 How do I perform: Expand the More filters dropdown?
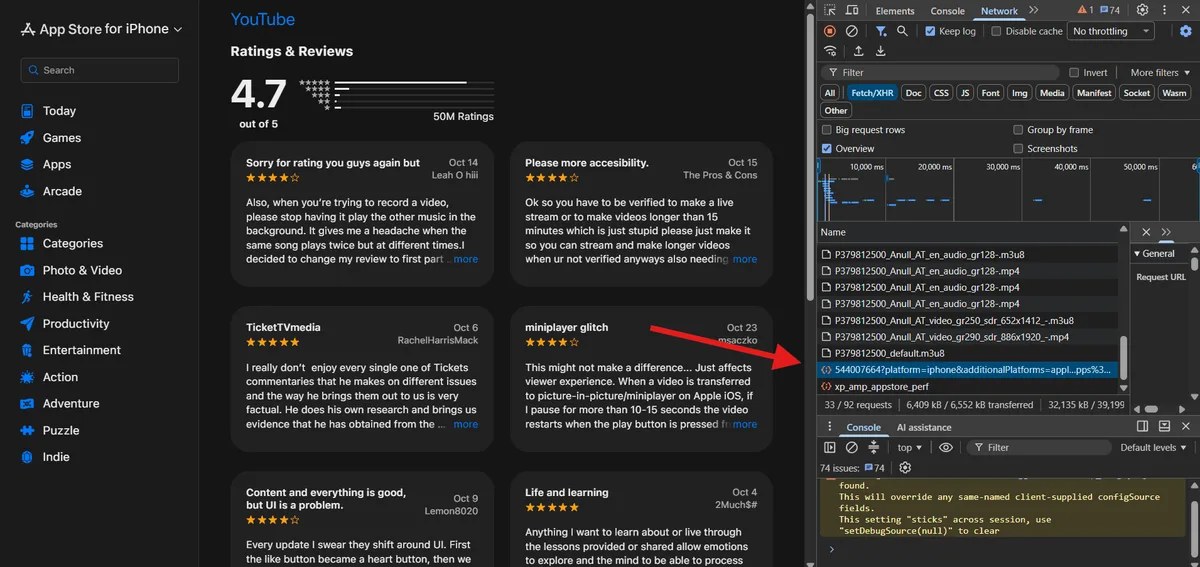pyautogui.click(x=1160, y=73)
